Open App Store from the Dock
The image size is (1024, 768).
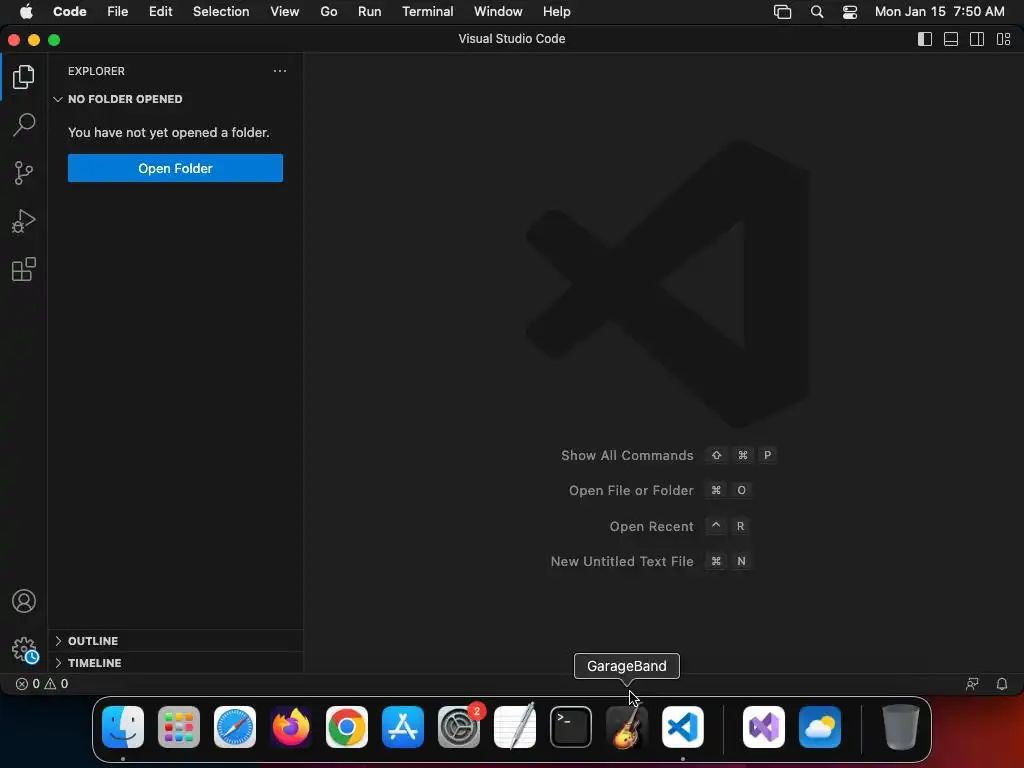403,727
